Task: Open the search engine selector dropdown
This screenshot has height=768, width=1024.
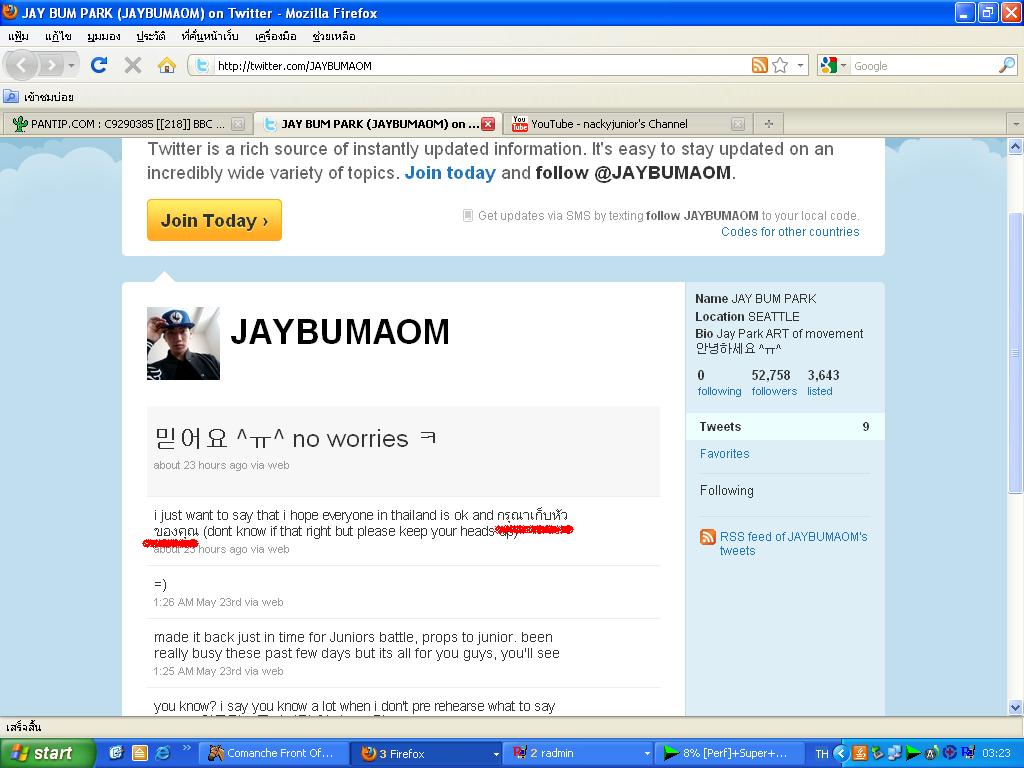Action: click(x=843, y=65)
